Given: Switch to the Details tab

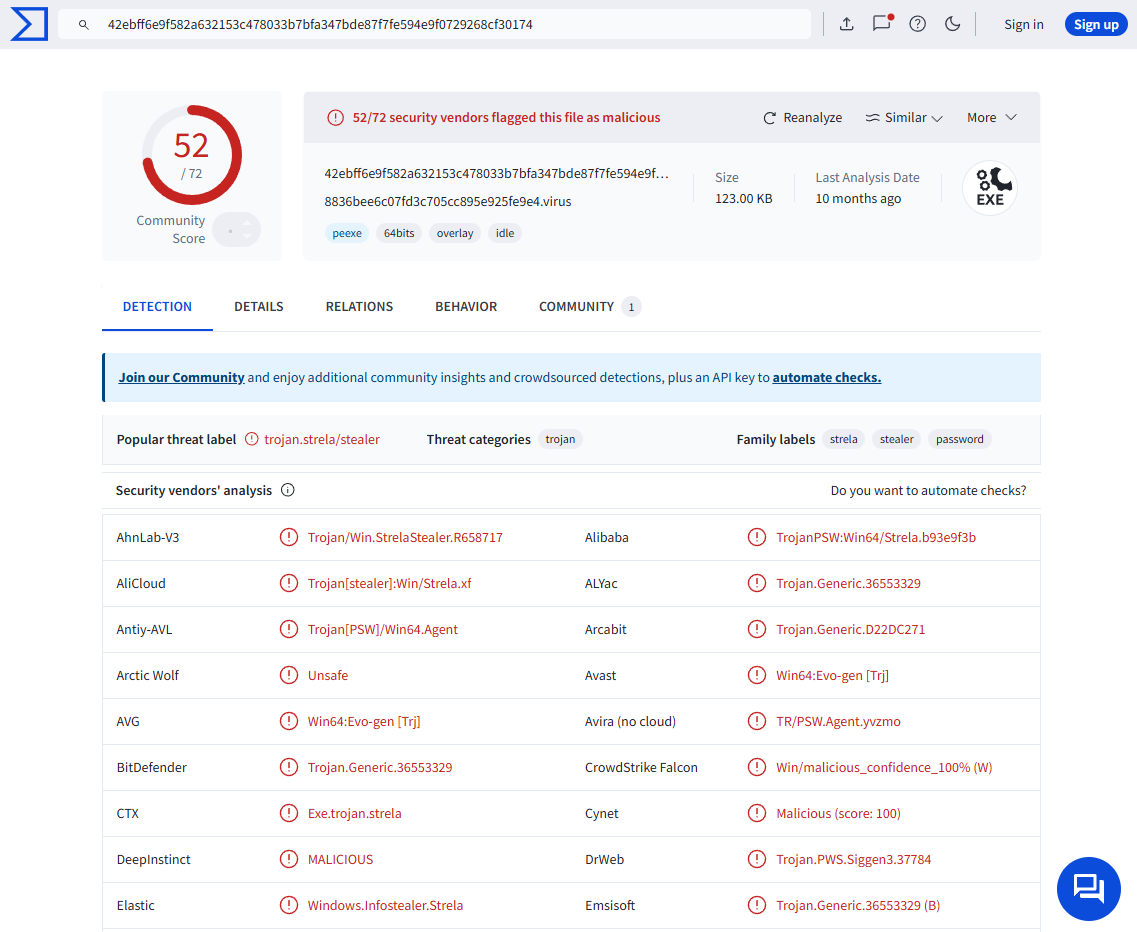Looking at the screenshot, I should [x=259, y=307].
